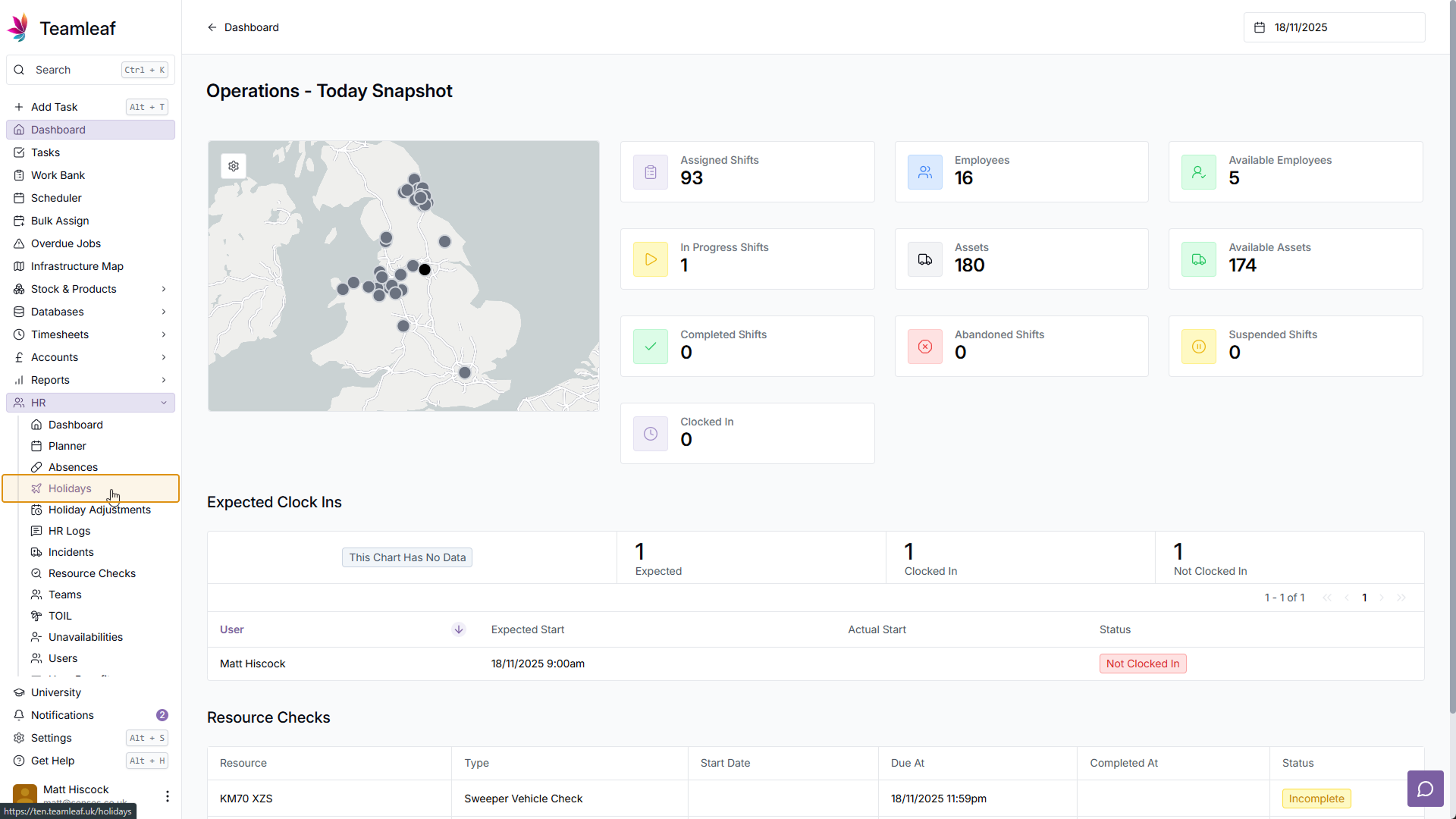This screenshot has width=1456, height=819.
Task: Click the Assigned Shifts clipboard icon
Action: coord(651,172)
